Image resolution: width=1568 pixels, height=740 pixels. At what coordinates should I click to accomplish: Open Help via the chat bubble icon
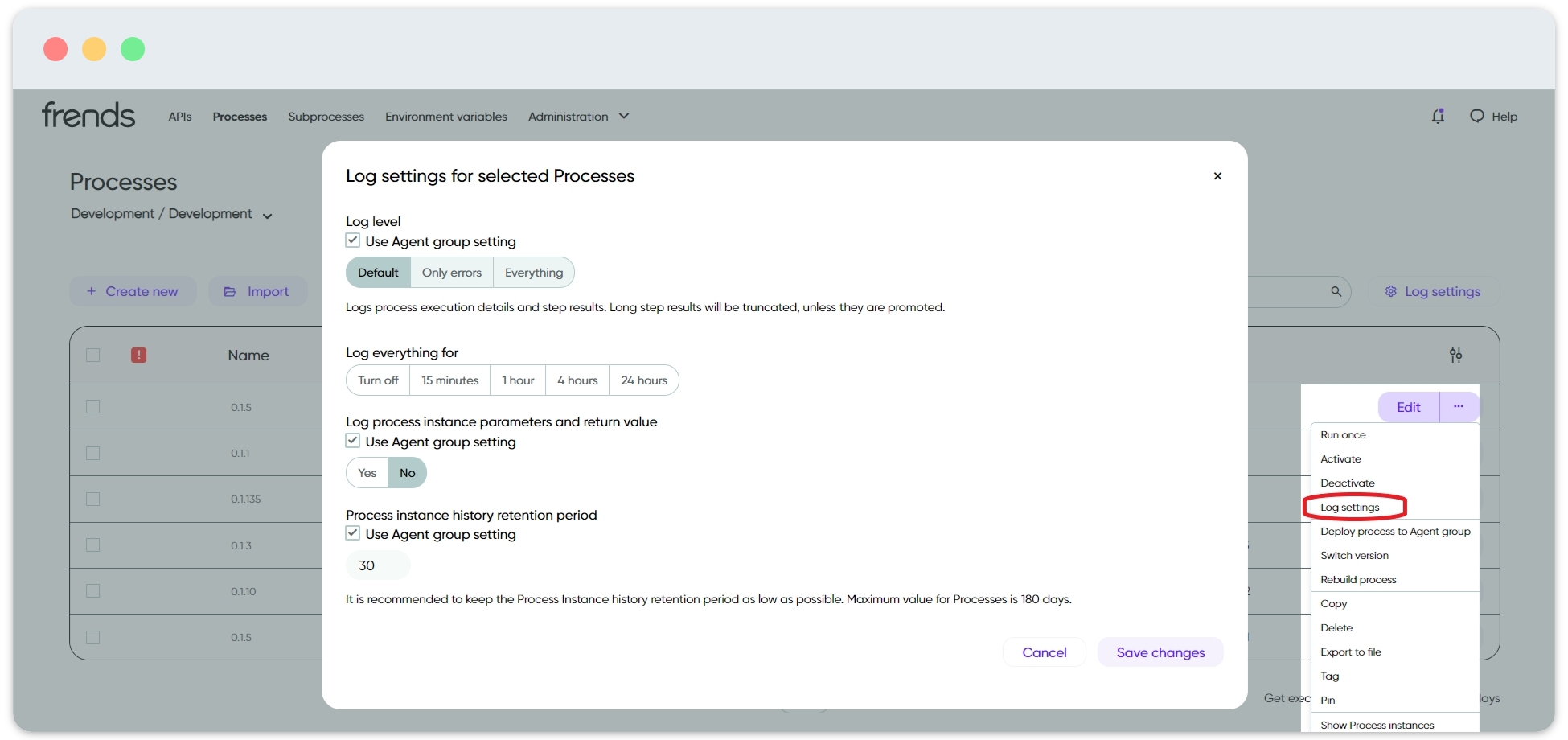(x=1477, y=117)
